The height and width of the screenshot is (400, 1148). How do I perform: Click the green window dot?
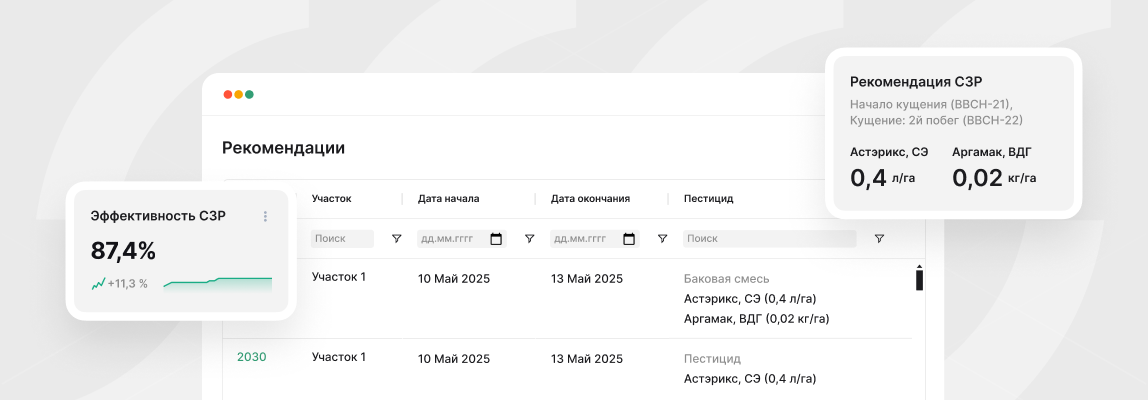[x=250, y=94]
